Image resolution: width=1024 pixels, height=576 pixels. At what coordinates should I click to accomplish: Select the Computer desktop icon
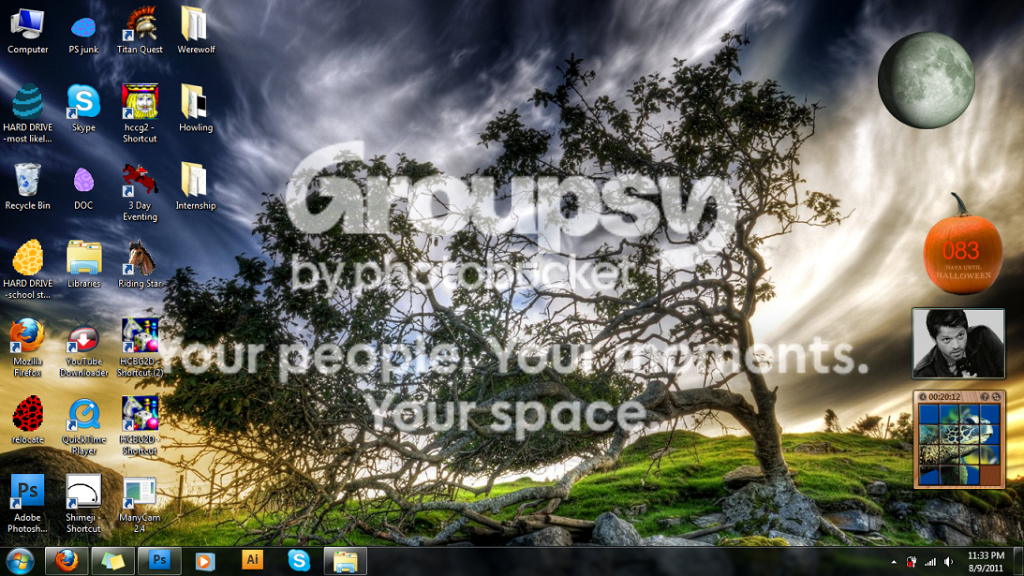pos(27,31)
